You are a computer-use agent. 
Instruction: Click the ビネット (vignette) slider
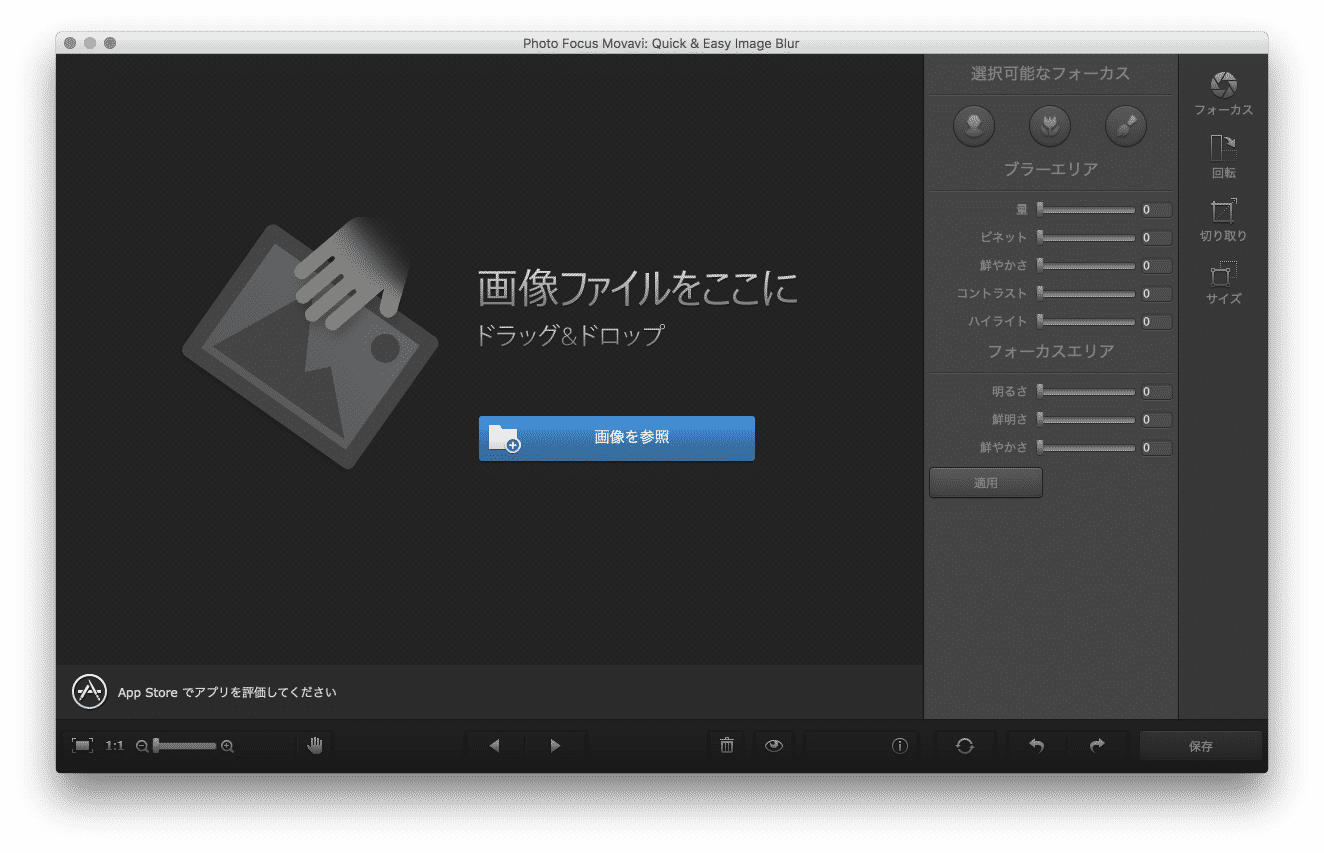tap(1086, 238)
